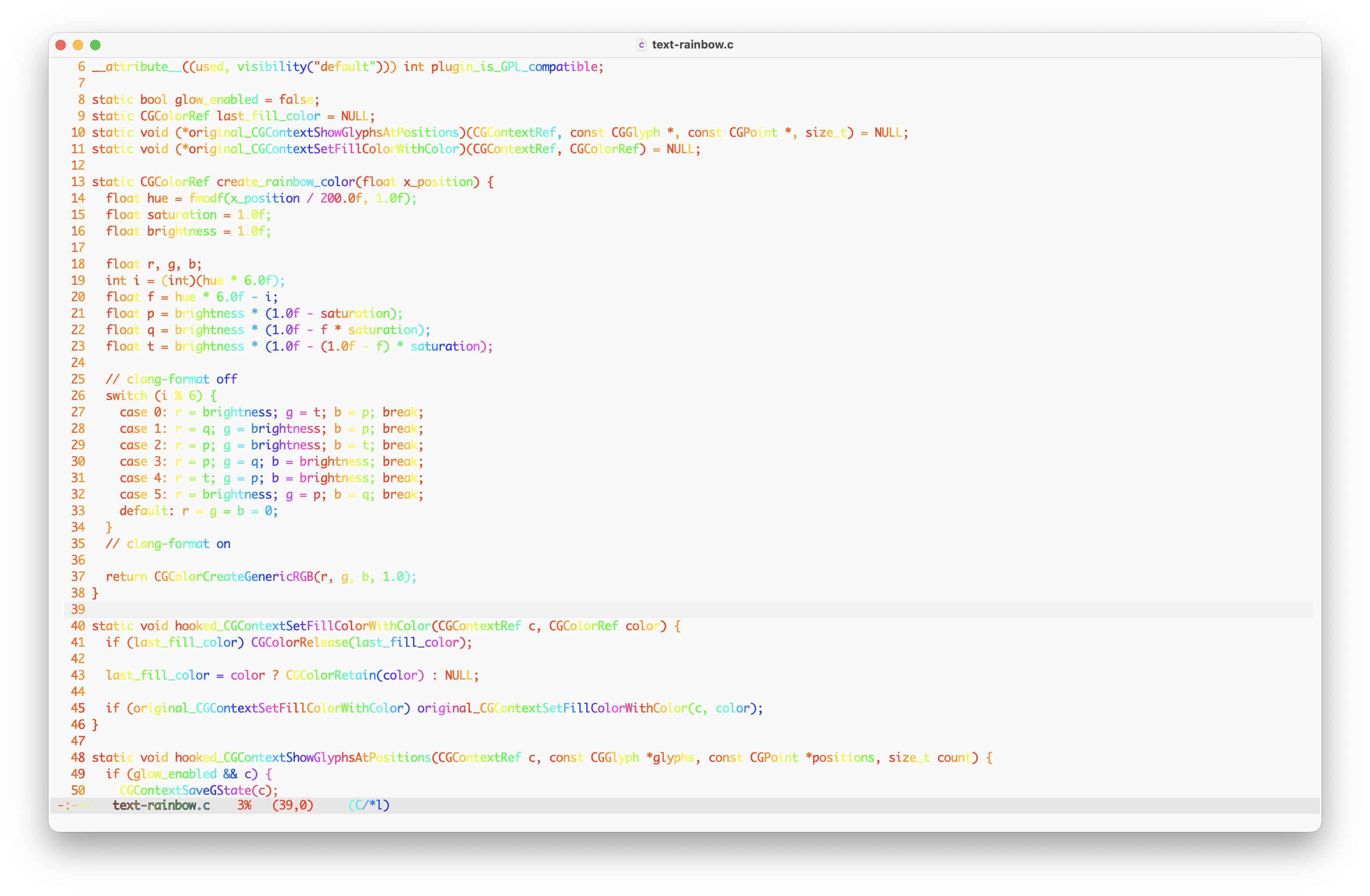Click the yellow minimize window button

click(x=78, y=45)
